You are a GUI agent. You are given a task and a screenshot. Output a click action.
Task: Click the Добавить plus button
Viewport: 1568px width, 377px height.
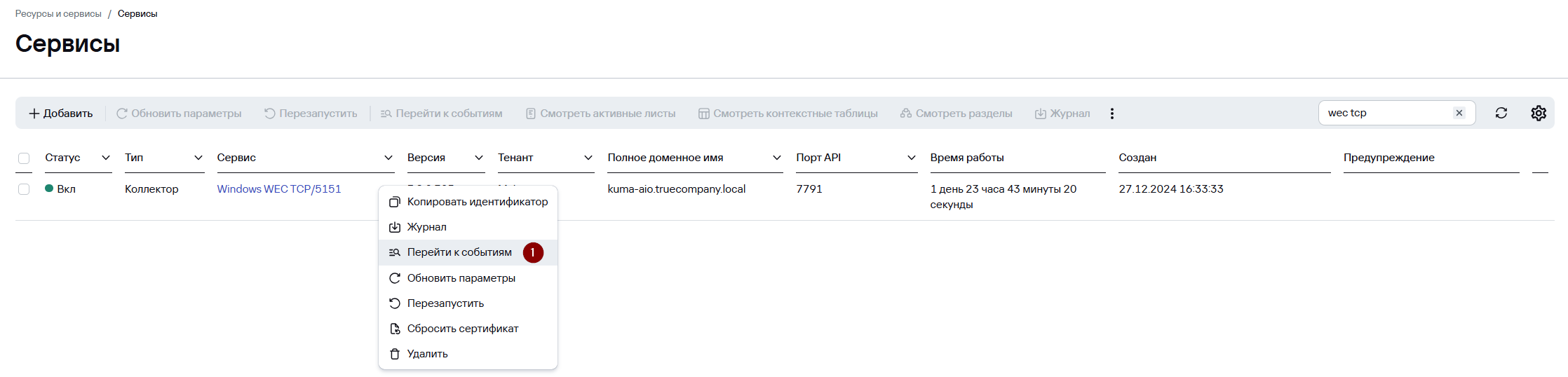(x=60, y=114)
